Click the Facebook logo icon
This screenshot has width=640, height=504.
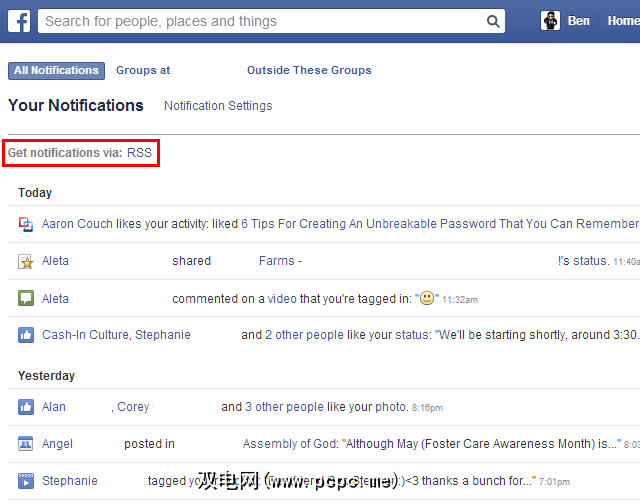[19, 21]
